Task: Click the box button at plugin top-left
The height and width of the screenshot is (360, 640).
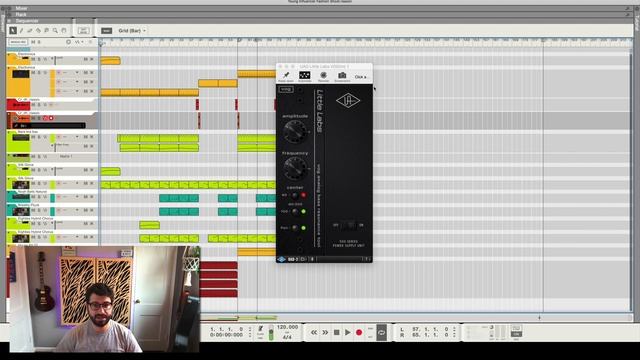Action: point(286,89)
